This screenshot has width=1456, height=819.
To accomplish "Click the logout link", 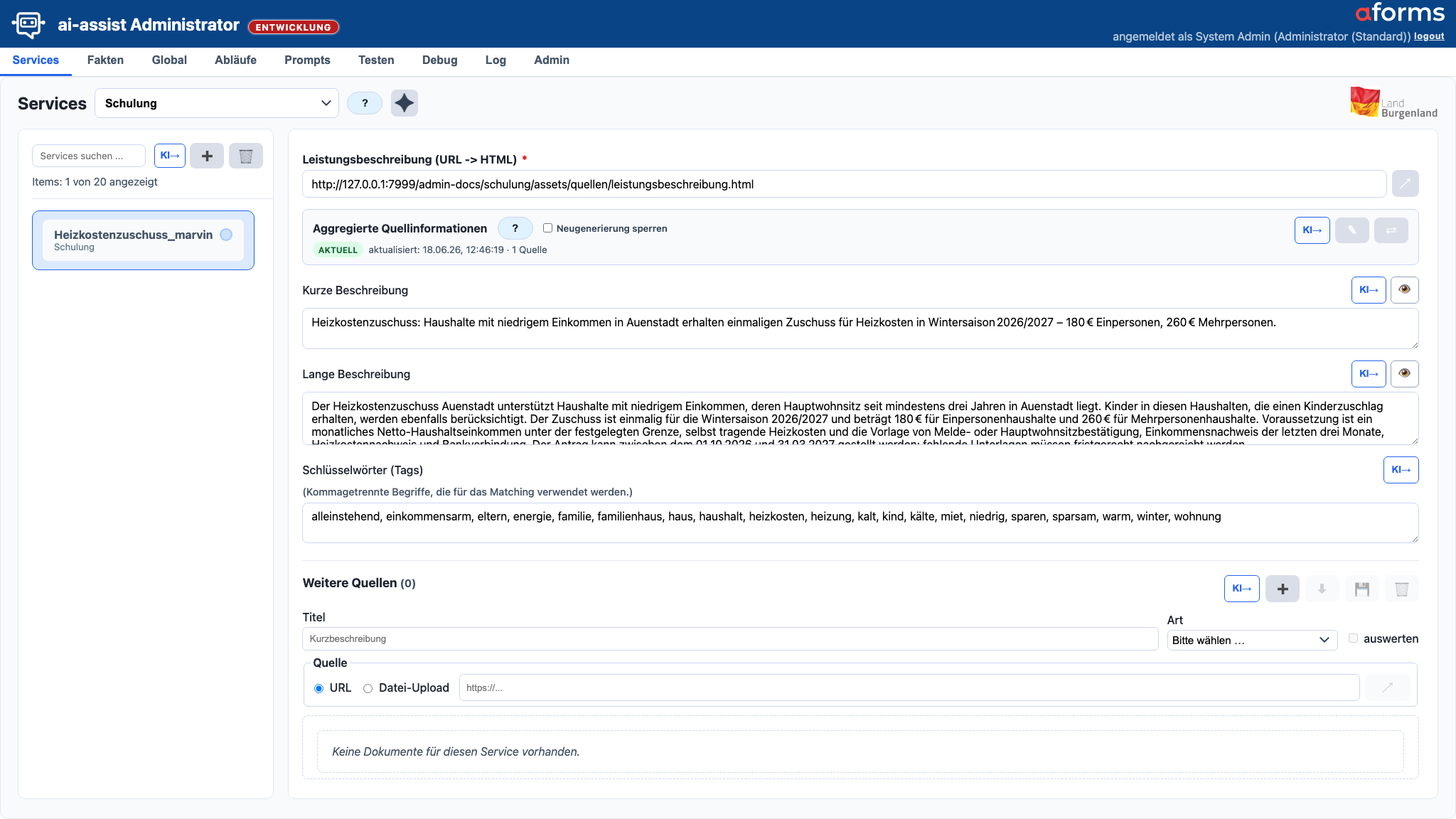I will 1429,36.
